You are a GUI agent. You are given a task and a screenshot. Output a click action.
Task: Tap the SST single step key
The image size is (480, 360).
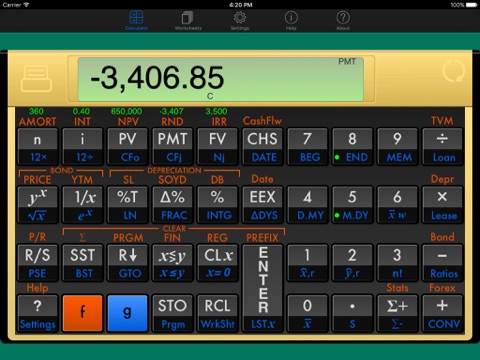tap(83, 263)
